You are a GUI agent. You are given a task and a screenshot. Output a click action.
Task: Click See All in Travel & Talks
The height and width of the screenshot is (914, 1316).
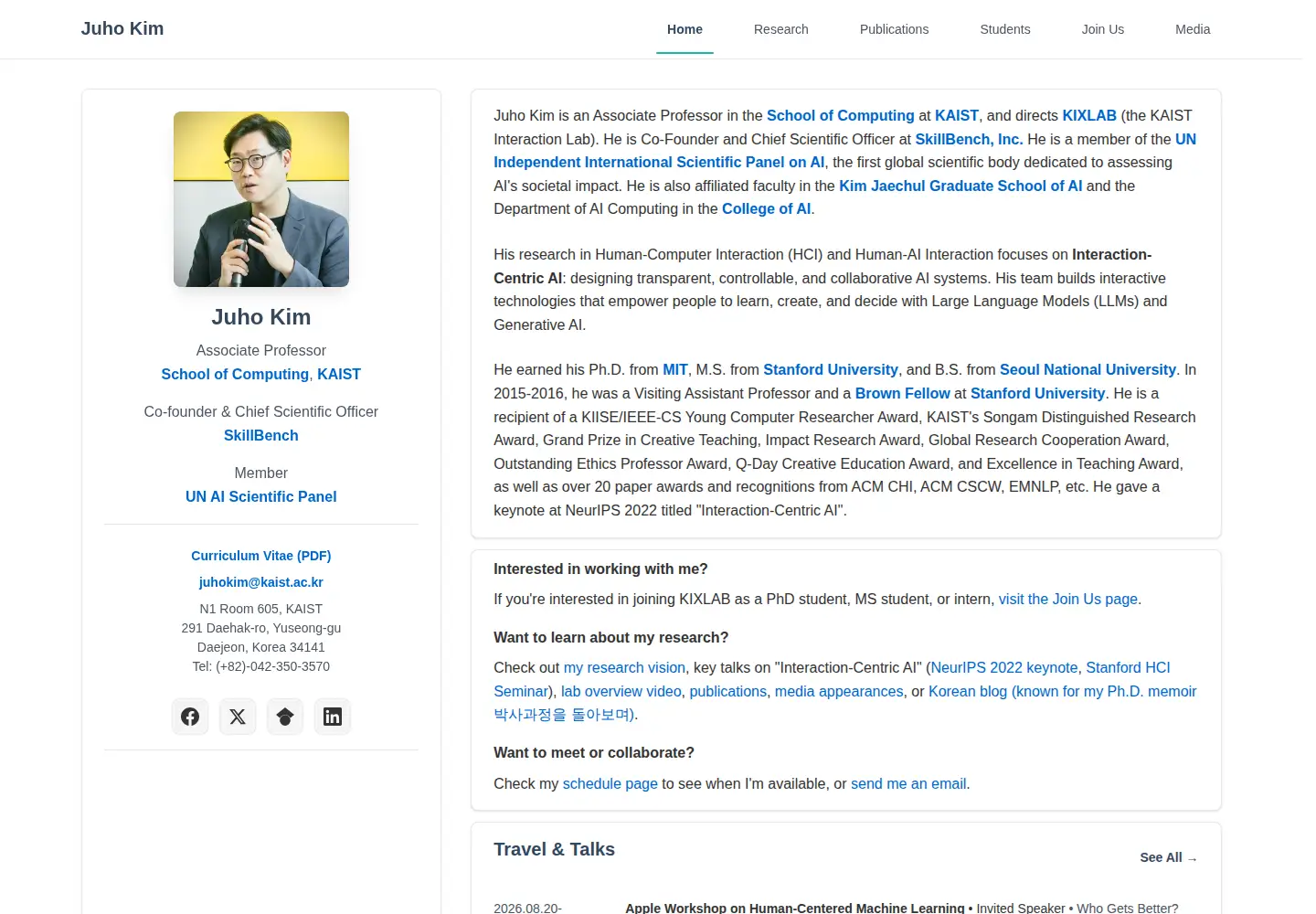1169,857
